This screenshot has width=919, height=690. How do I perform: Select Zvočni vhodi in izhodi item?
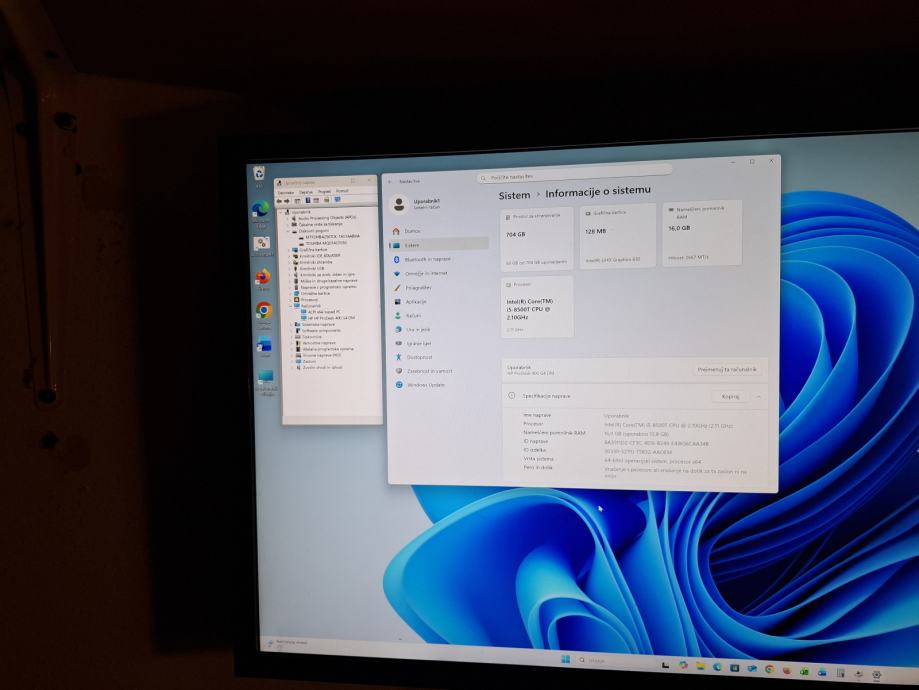(x=322, y=368)
